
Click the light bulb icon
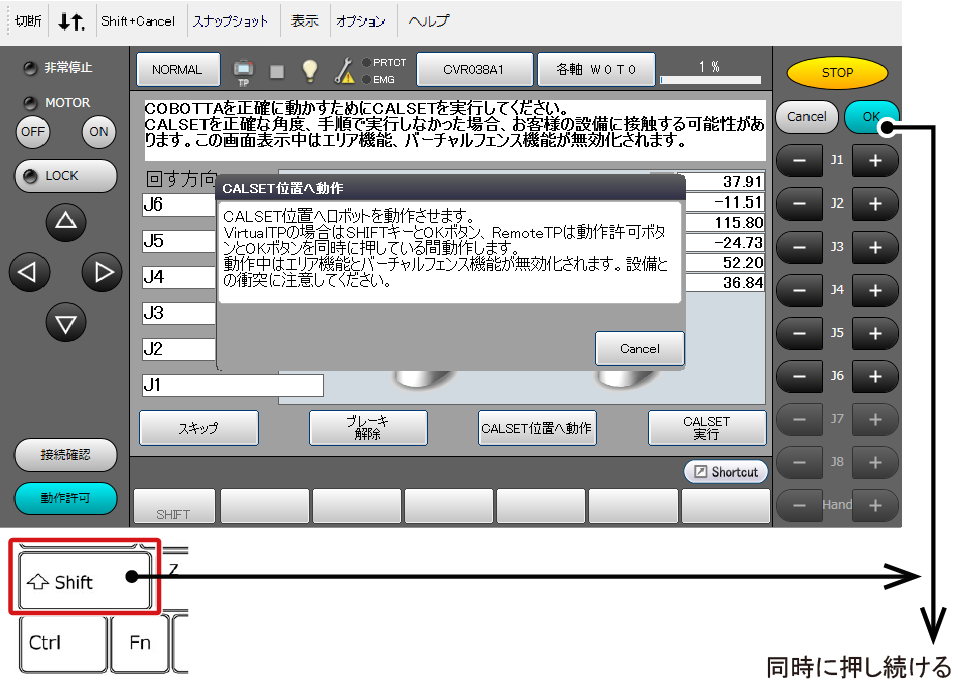point(310,70)
